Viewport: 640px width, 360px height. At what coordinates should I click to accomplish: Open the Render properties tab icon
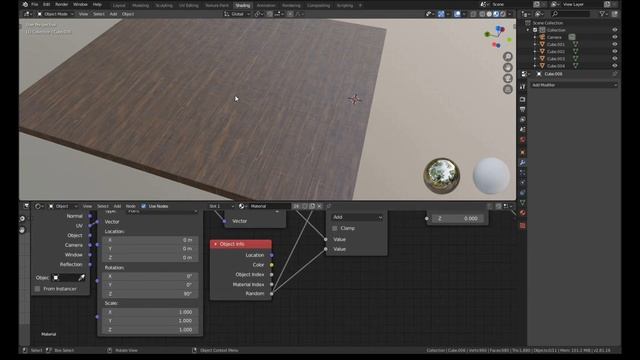tap(523, 99)
